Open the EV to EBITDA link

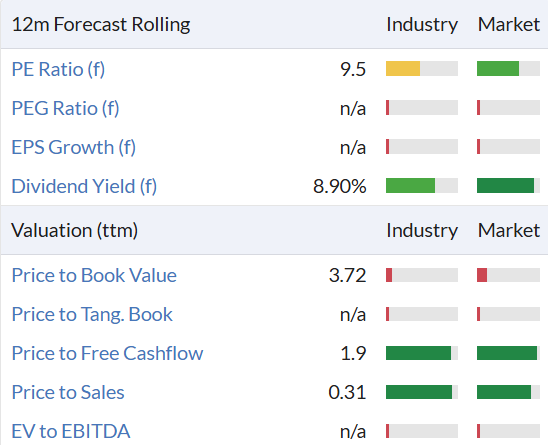[71, 431]
